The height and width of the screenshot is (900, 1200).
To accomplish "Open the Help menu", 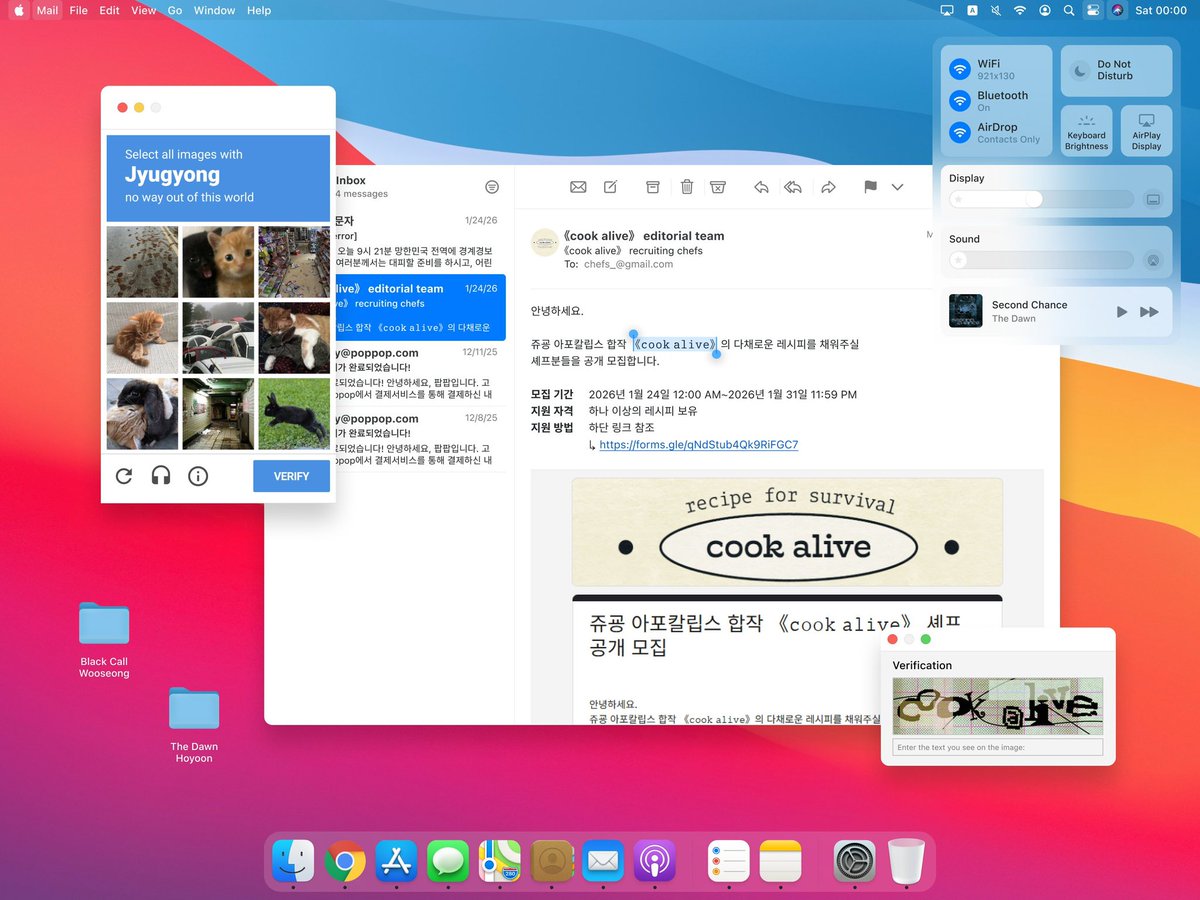I will tap(259, 10).
